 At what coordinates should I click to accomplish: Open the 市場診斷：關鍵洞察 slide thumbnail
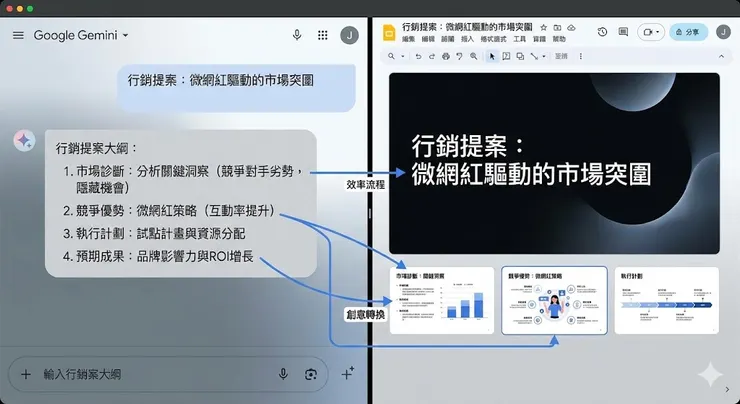click(x=442, y=301)
